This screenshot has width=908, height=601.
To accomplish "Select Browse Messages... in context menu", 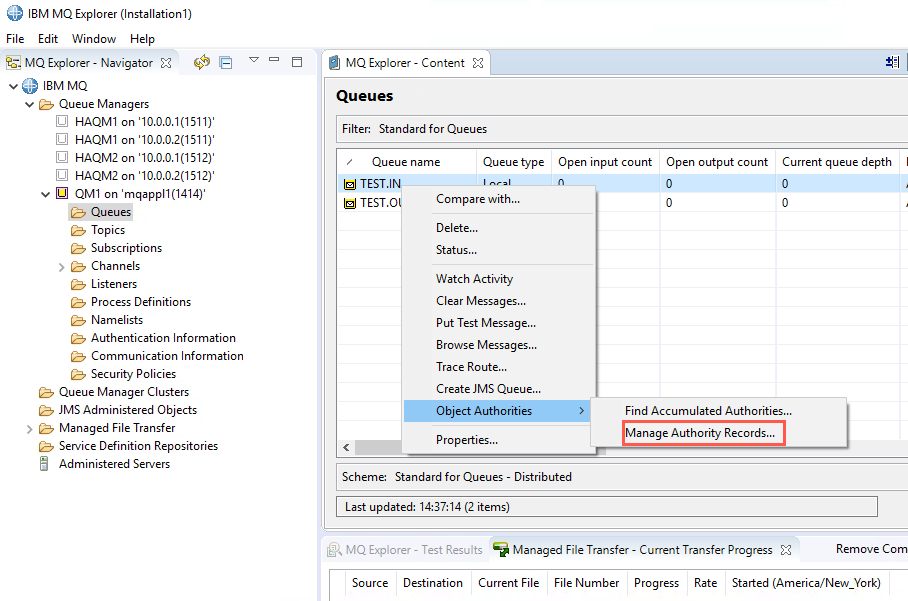I will 486,345.
